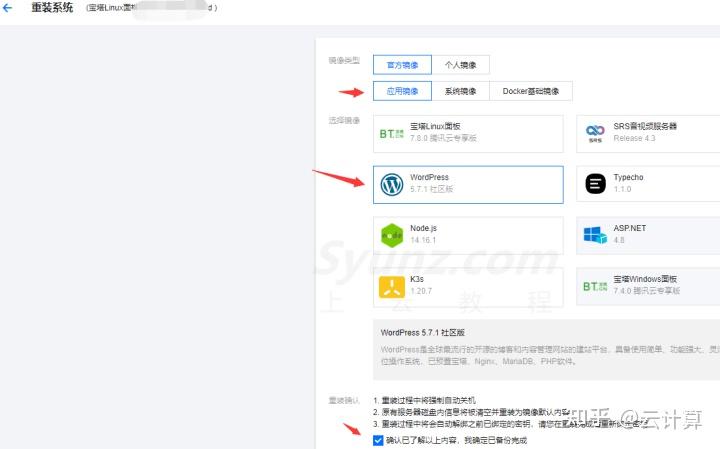
Task: Select the 官方镜像 tab
Action: click(x=402, y=65)
